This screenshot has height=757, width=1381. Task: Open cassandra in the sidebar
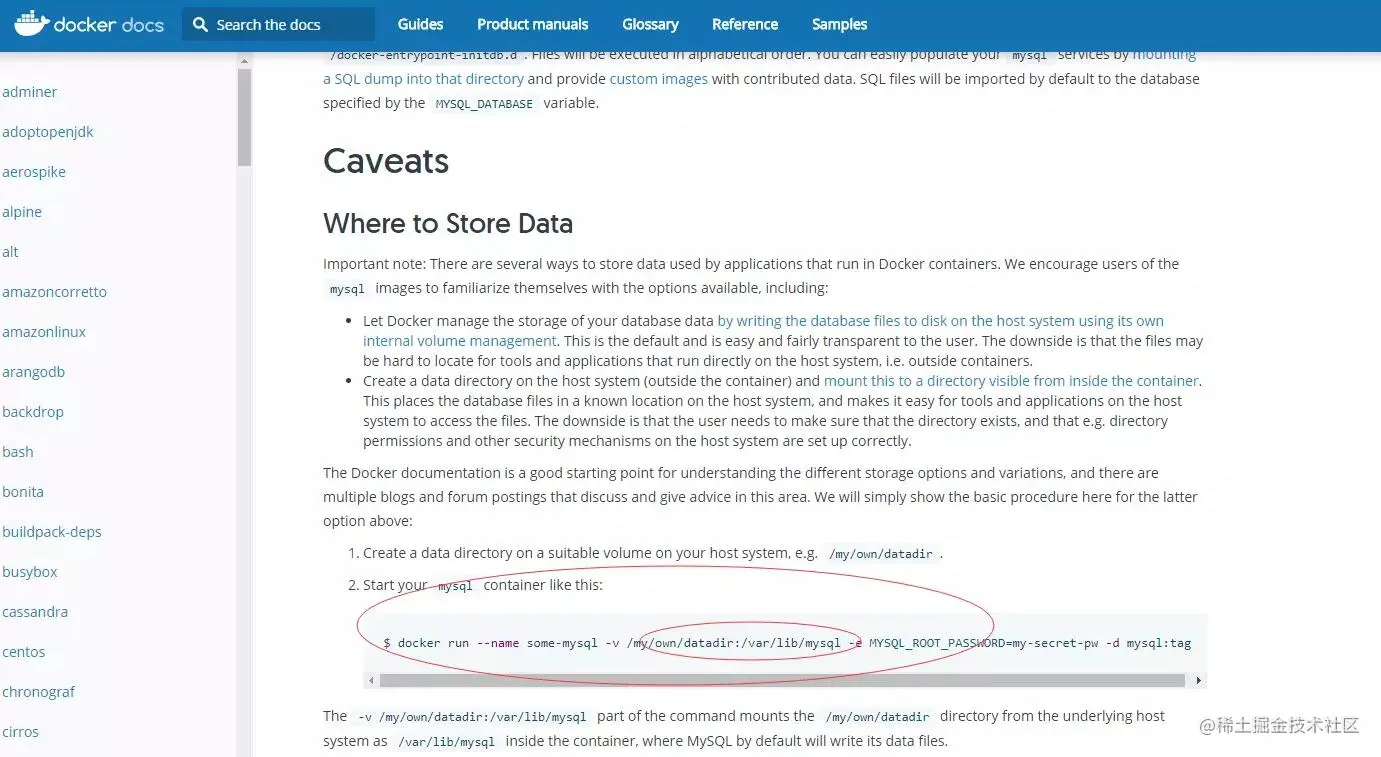(35, 612)
